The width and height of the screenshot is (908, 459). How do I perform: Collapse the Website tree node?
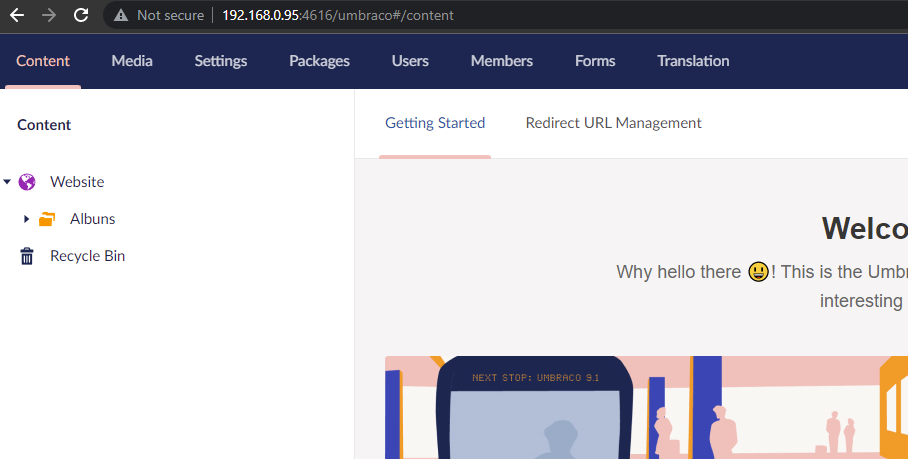tap(7, 182)
